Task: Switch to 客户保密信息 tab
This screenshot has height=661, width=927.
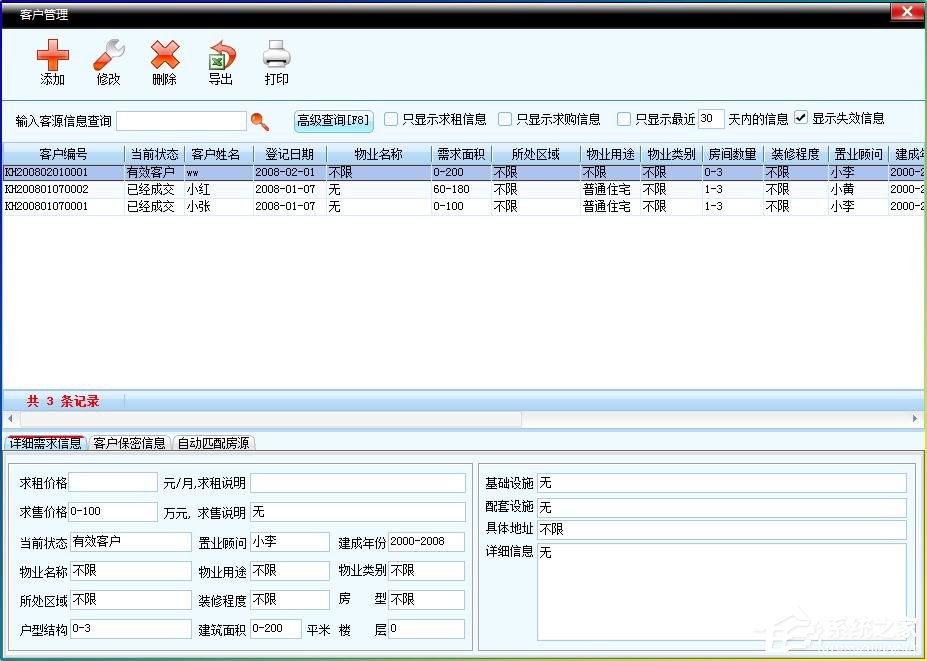Action: (129, 443)
